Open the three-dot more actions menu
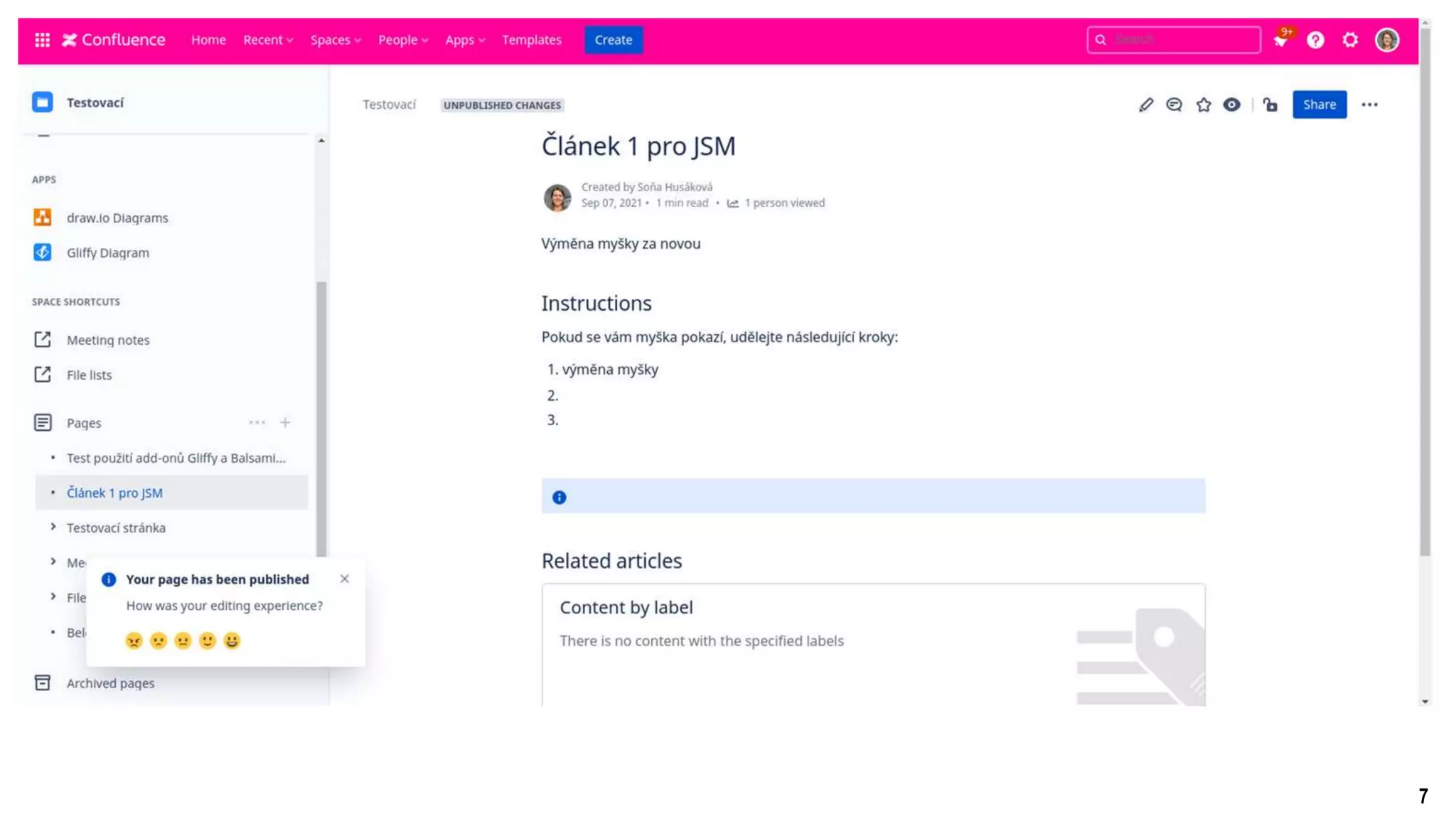Viewport: 1456px width, 819px height. [1369, 105]
